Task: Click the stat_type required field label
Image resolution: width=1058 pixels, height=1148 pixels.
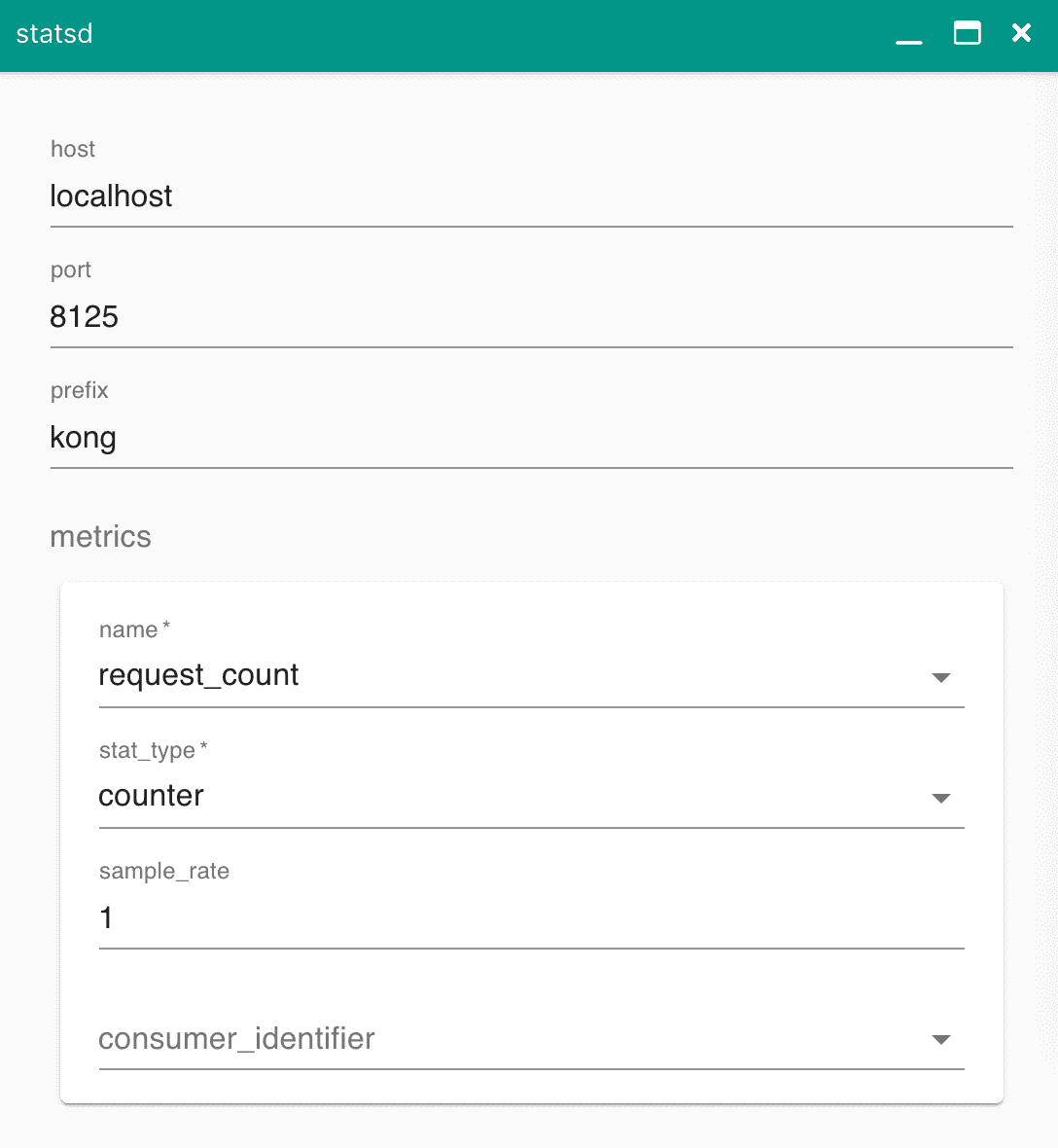Action: click(x=153, y=750)
